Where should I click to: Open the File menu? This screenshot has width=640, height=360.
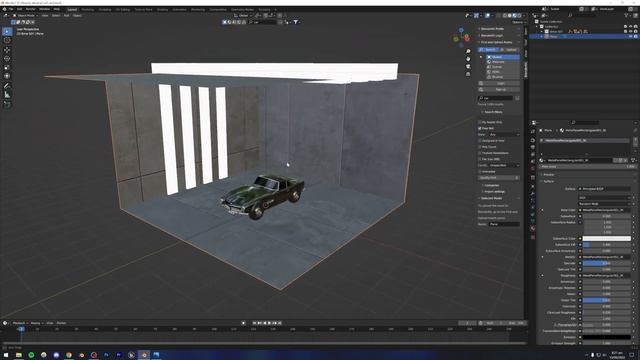[11, 9]
